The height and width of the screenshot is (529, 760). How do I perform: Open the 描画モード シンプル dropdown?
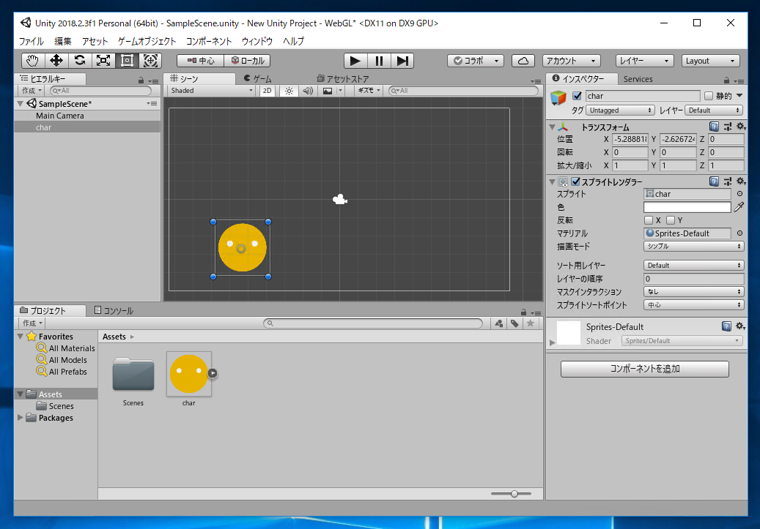coord(694,246)
